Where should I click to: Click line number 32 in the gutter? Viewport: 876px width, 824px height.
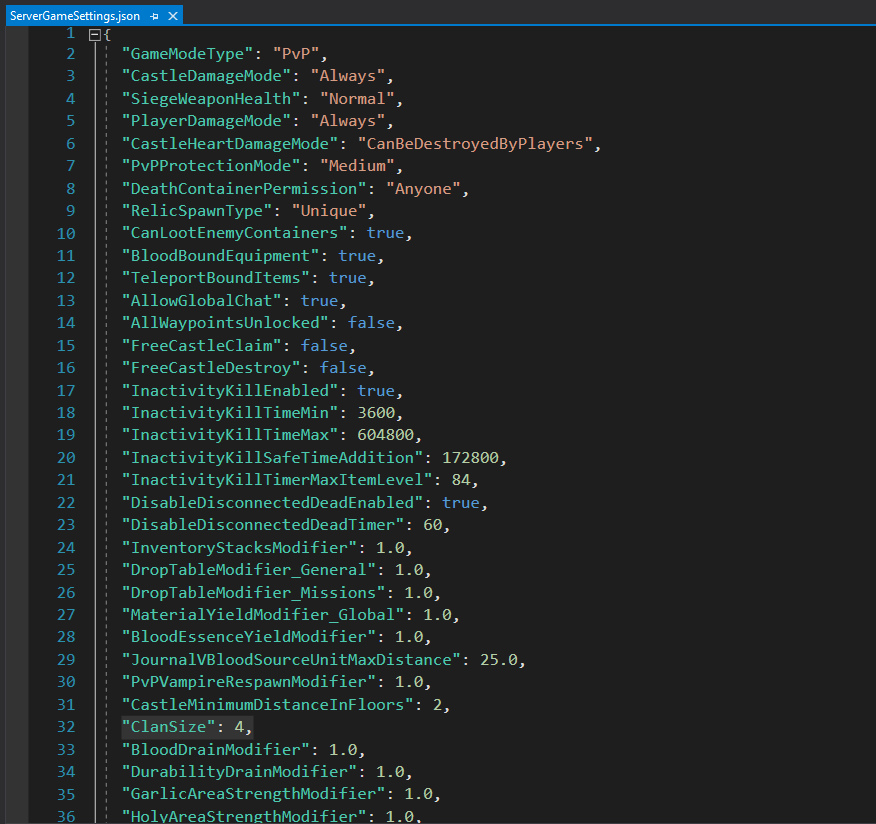point(65,727)
